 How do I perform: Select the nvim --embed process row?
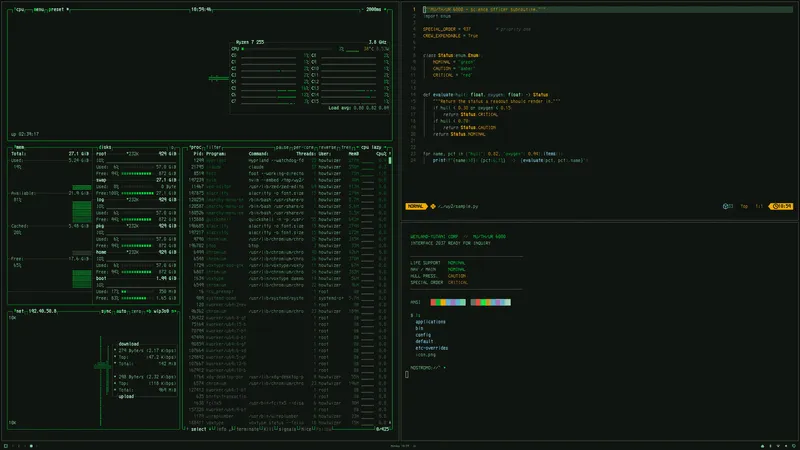289,180
